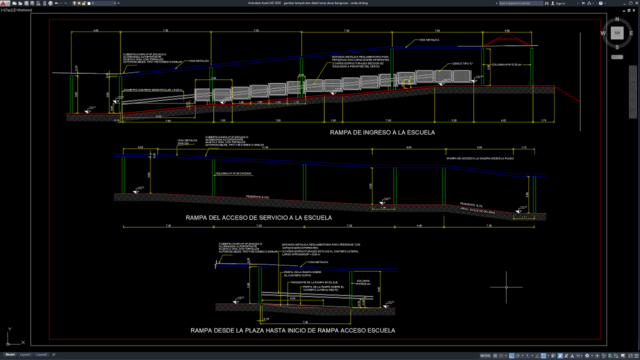
Task: Click the viewport [-] controls label
Action: [2, 10]
